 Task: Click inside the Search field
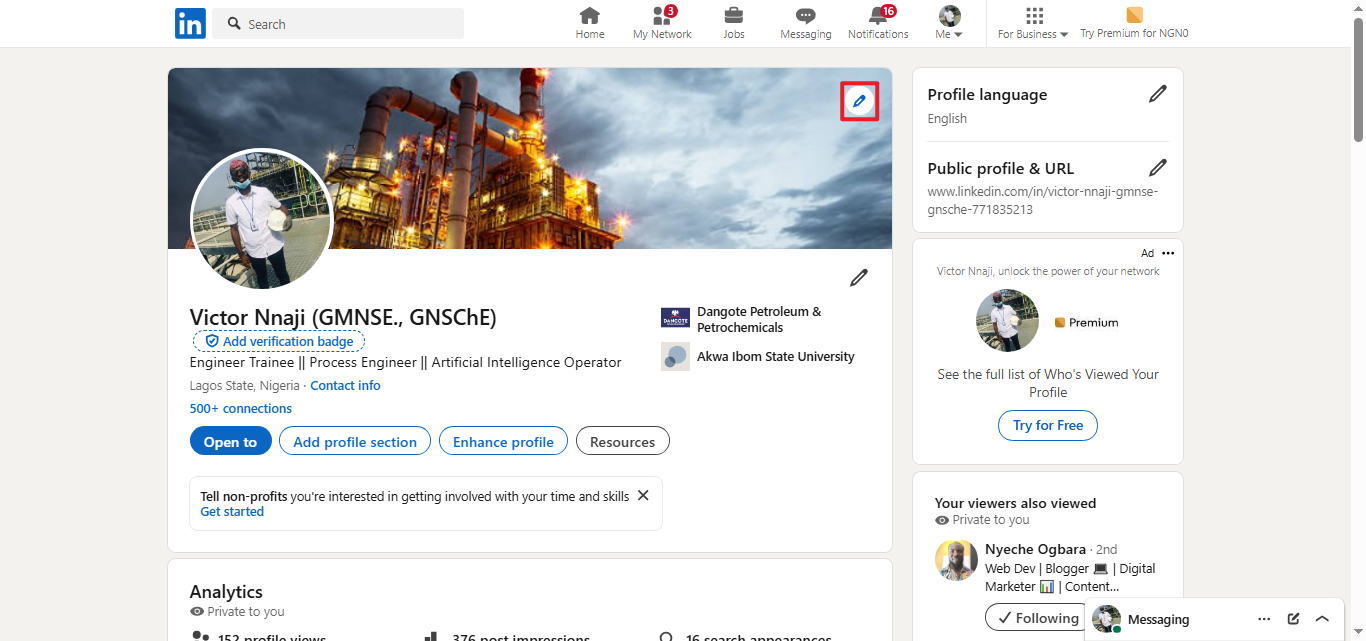pyautogui.click(x=337, y=23)
